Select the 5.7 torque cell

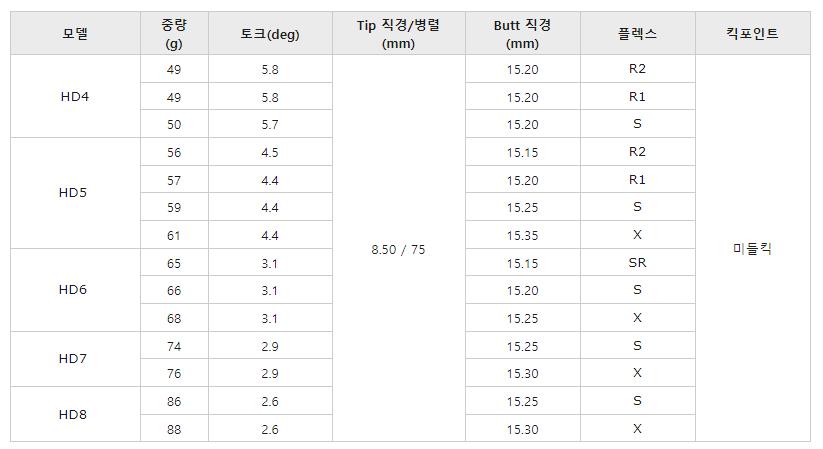click(x=270, y=124)
